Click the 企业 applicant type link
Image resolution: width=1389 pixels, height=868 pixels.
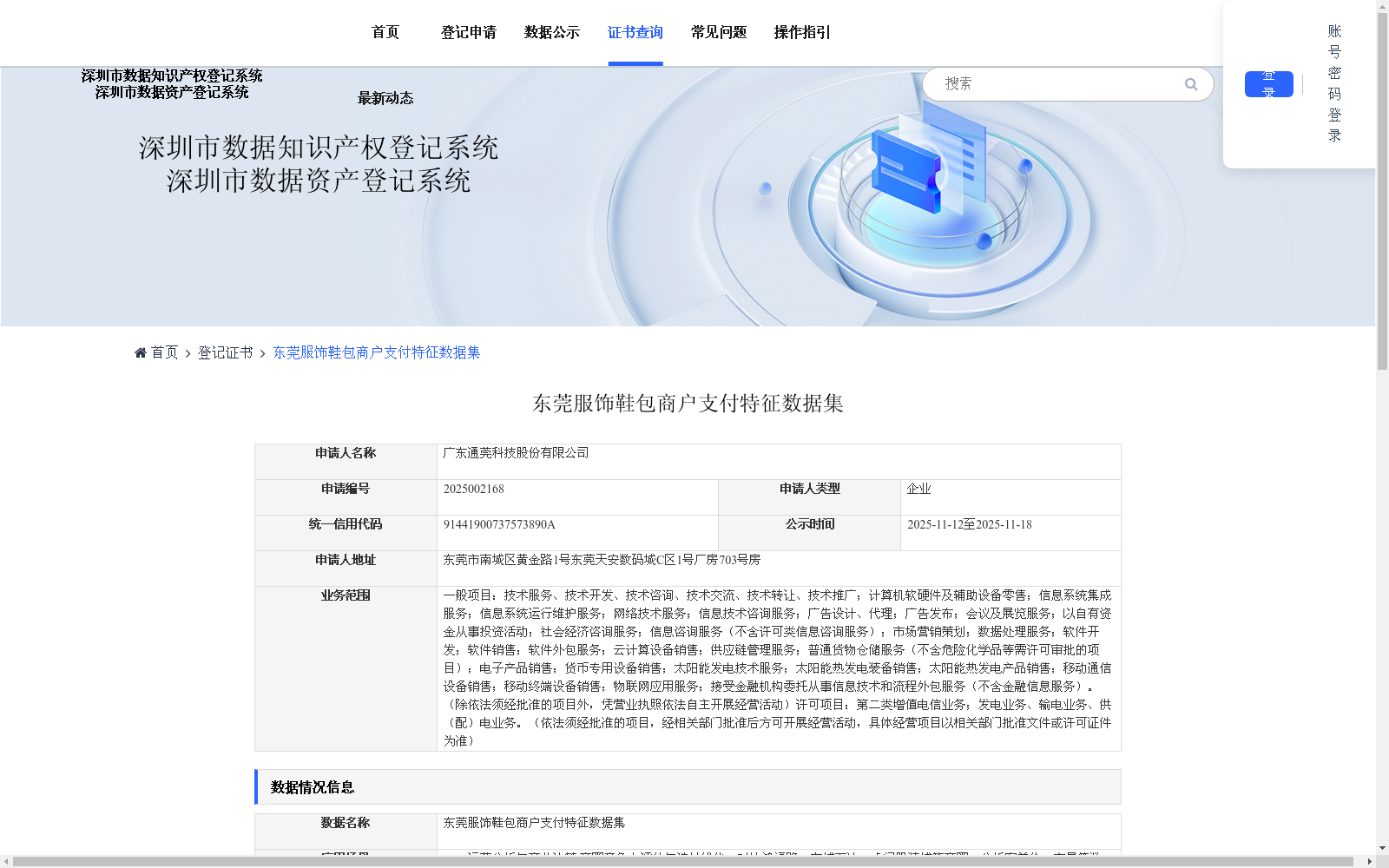click(918, 488)
